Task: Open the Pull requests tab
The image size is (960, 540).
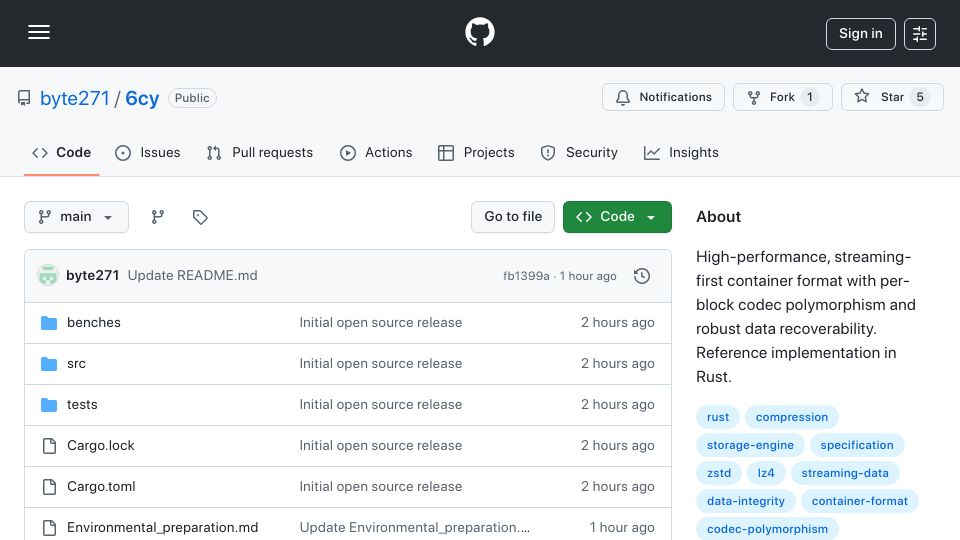Action: tap(260, 152)
